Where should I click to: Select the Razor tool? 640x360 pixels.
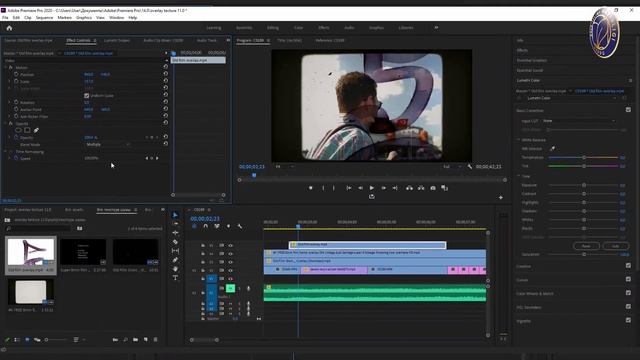(x=176, y=242)
